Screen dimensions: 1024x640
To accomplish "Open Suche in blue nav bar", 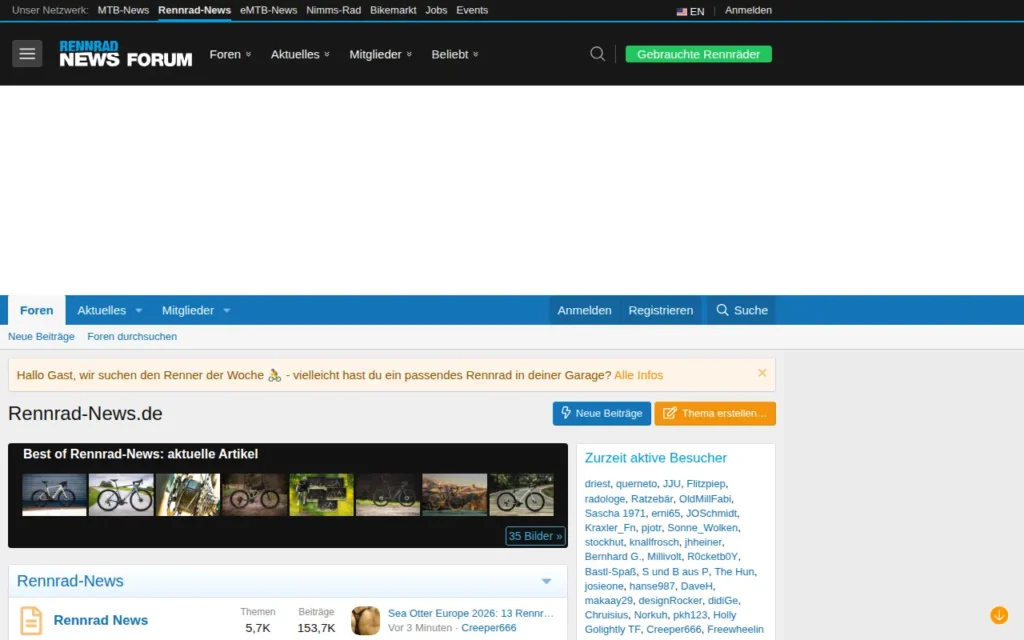I will pyautogui.click(x=742, y=310).
